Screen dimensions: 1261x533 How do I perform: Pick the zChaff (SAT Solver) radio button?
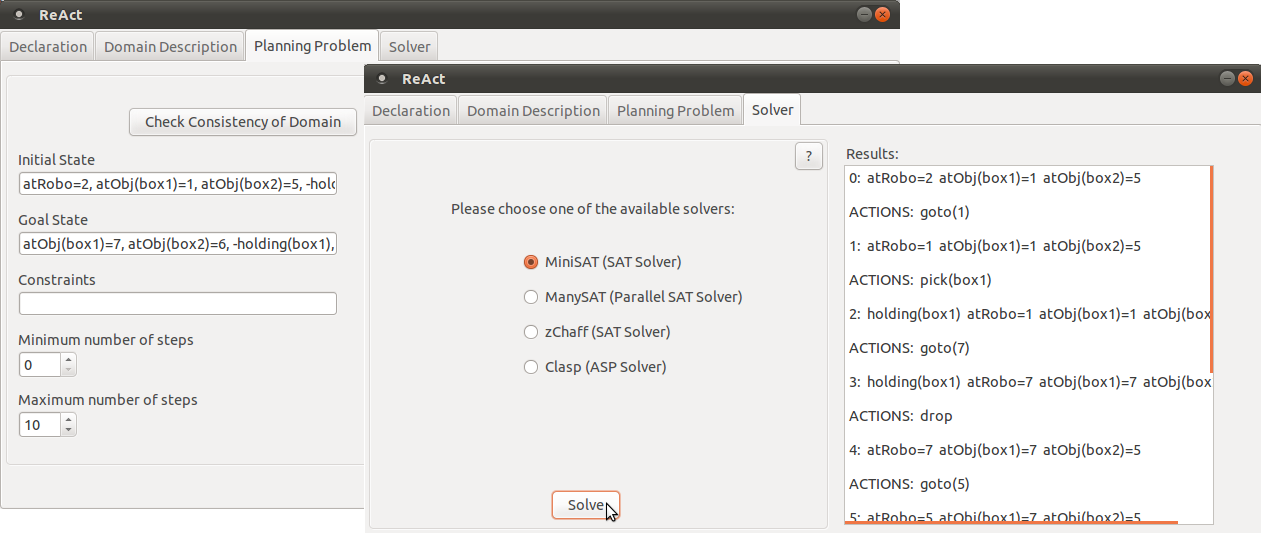531,332
